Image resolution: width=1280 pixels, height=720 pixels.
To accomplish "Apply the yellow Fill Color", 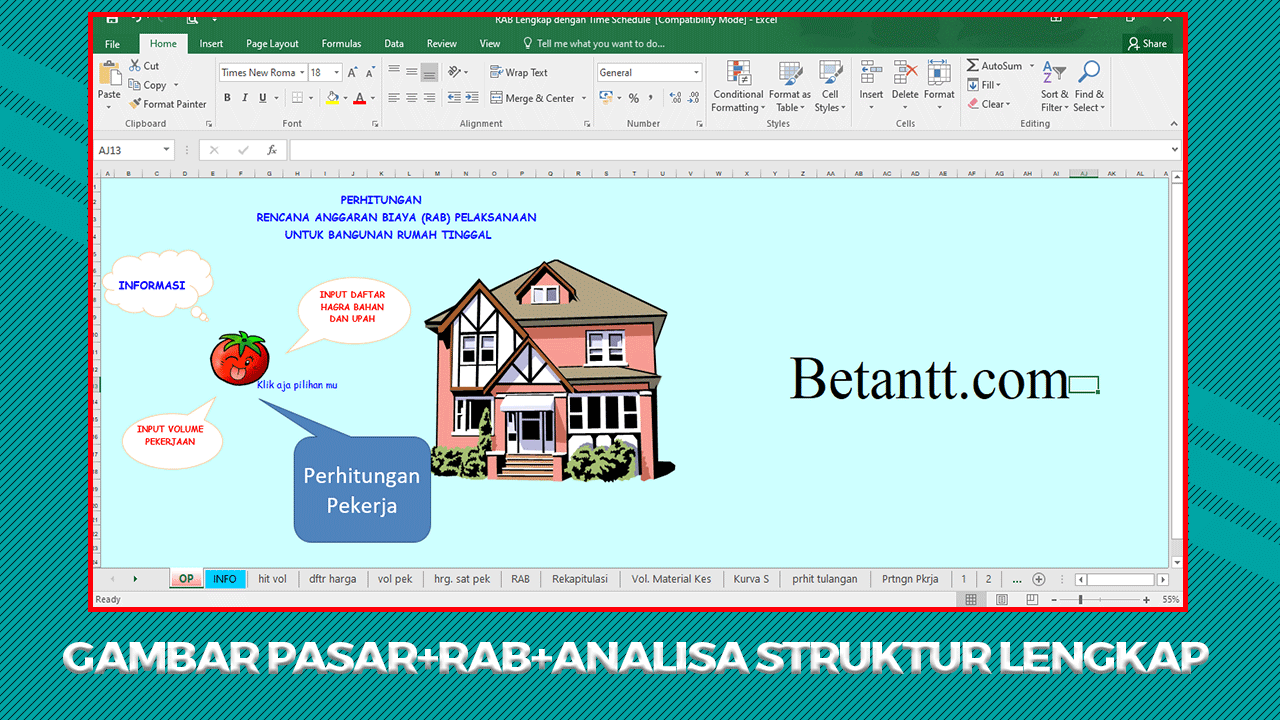I will pos(332,98).
